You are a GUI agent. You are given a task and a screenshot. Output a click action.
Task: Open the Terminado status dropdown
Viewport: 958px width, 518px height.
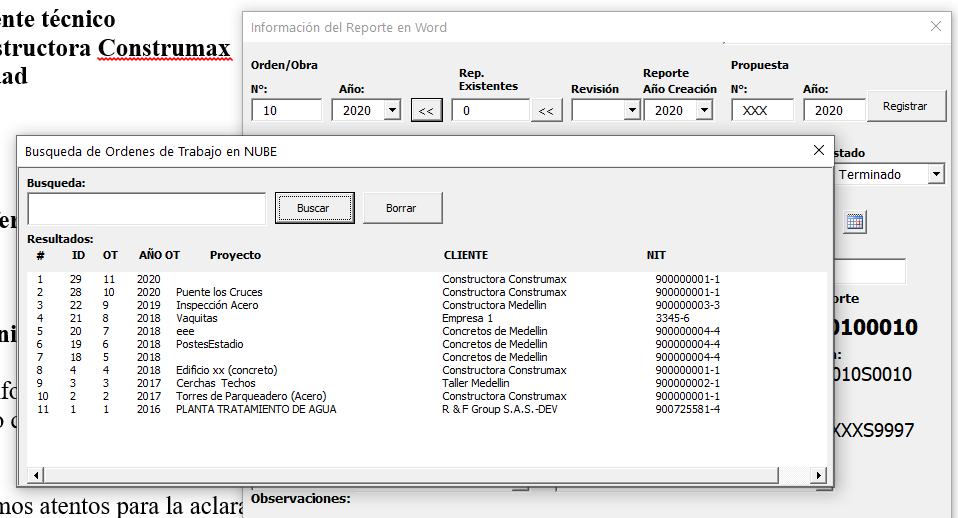point(935,175)
